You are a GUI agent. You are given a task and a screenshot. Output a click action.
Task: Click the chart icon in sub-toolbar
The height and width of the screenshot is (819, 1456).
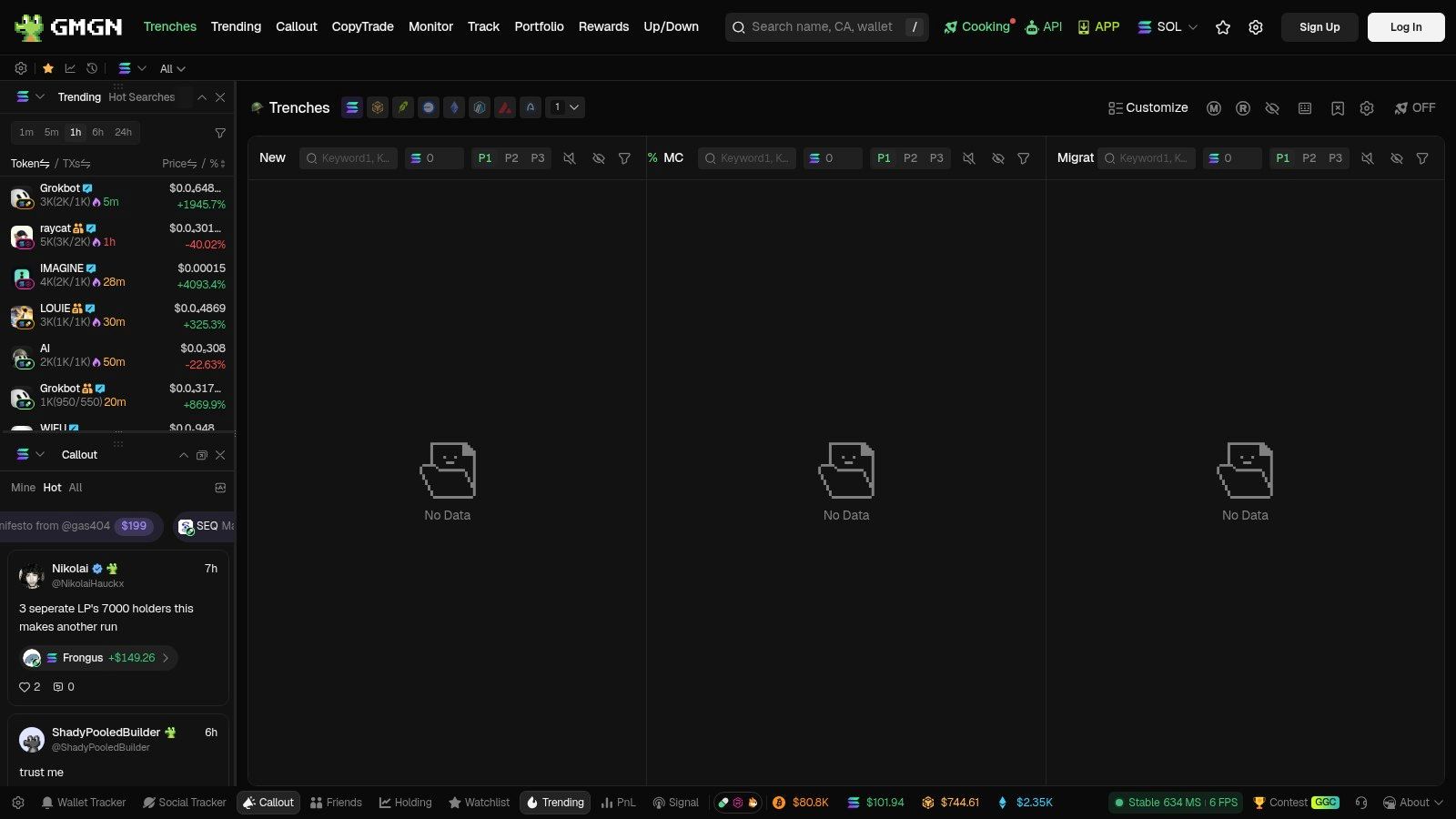[x=70, y=68]
